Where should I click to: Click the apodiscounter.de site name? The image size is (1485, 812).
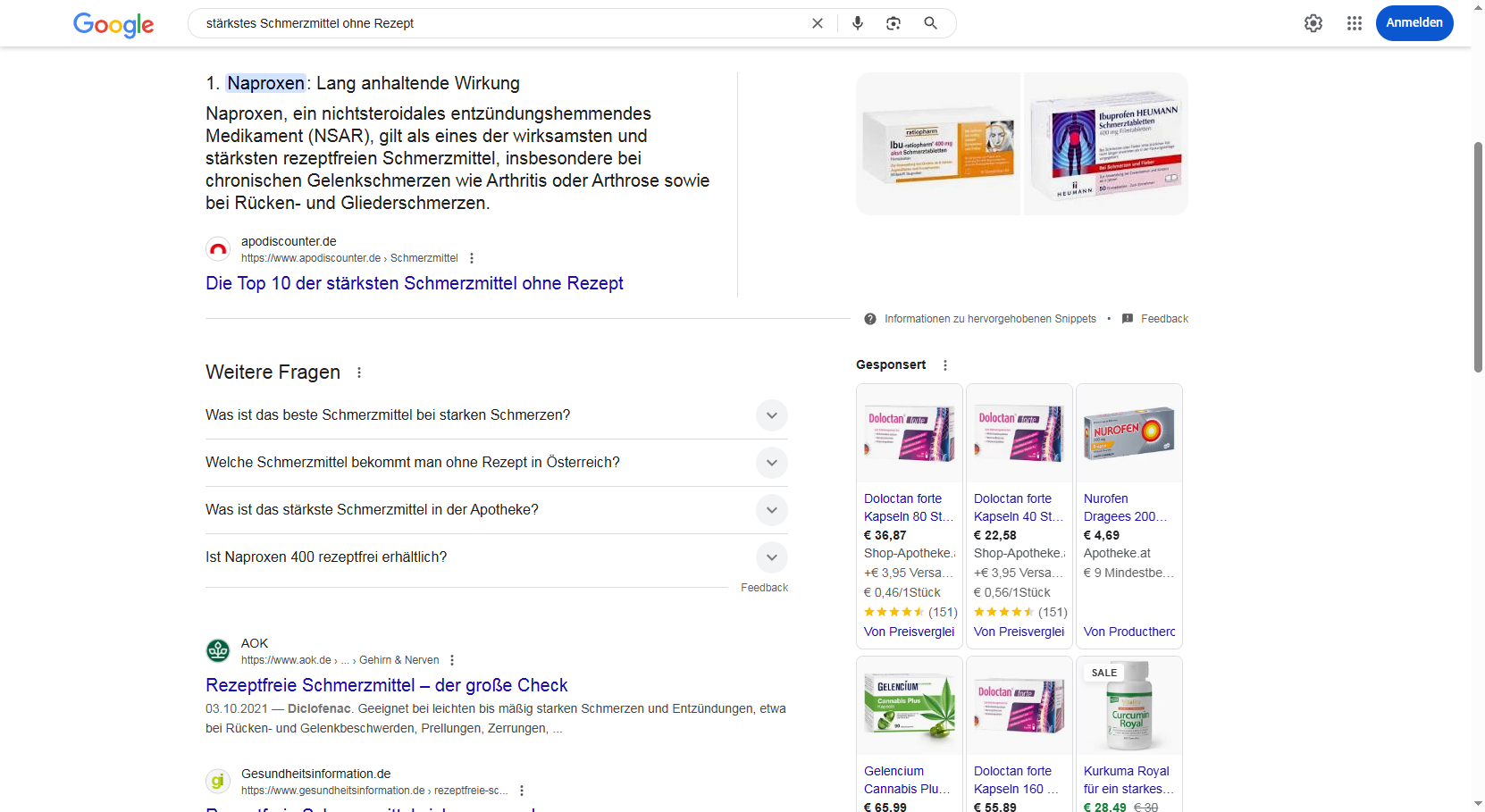click(289, 241)
